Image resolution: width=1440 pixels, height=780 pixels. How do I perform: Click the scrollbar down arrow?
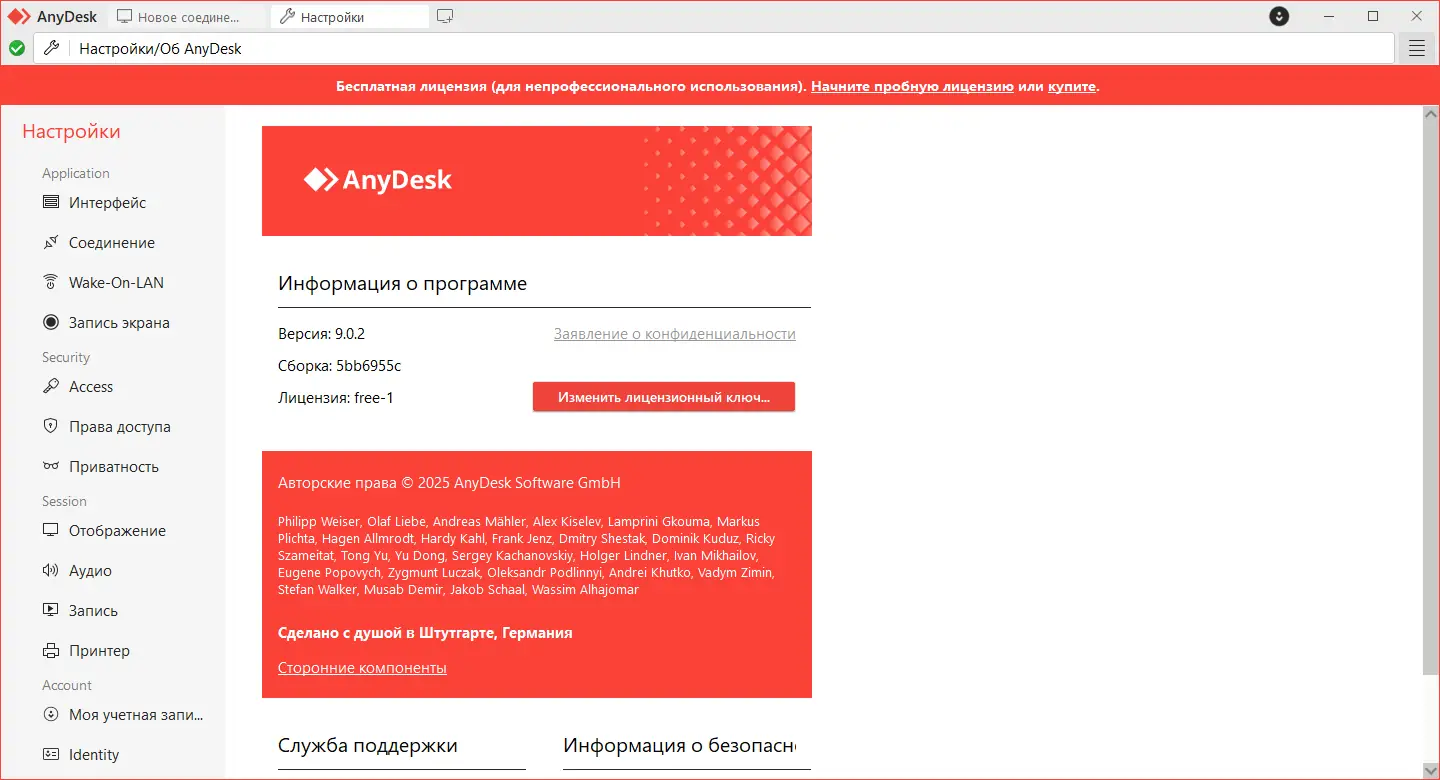(1431, 770)
